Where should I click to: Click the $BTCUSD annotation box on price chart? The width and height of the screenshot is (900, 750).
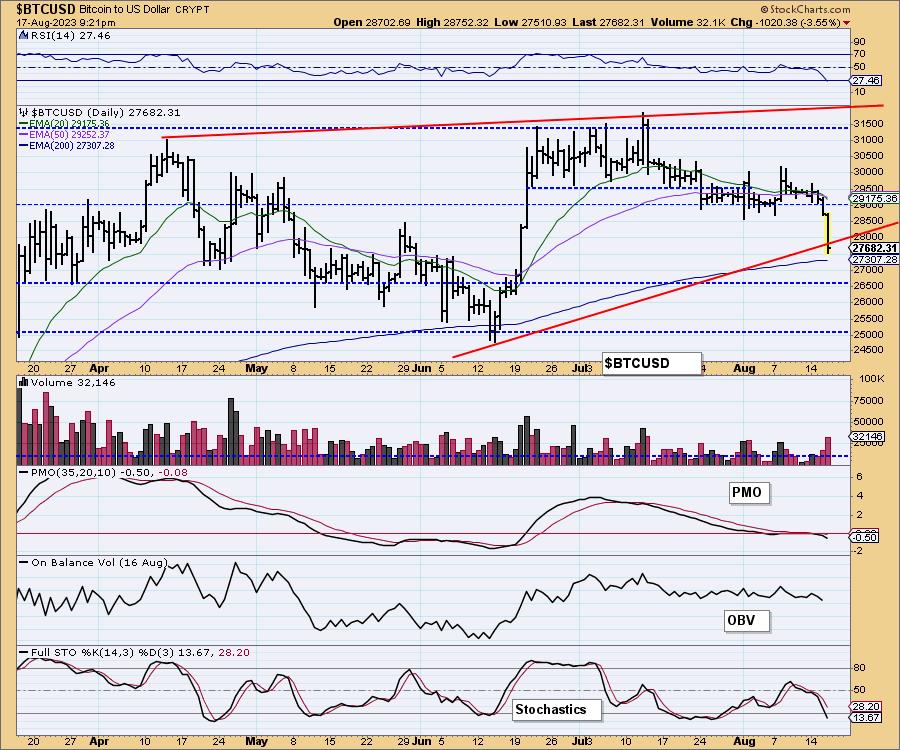coord(652,363)
